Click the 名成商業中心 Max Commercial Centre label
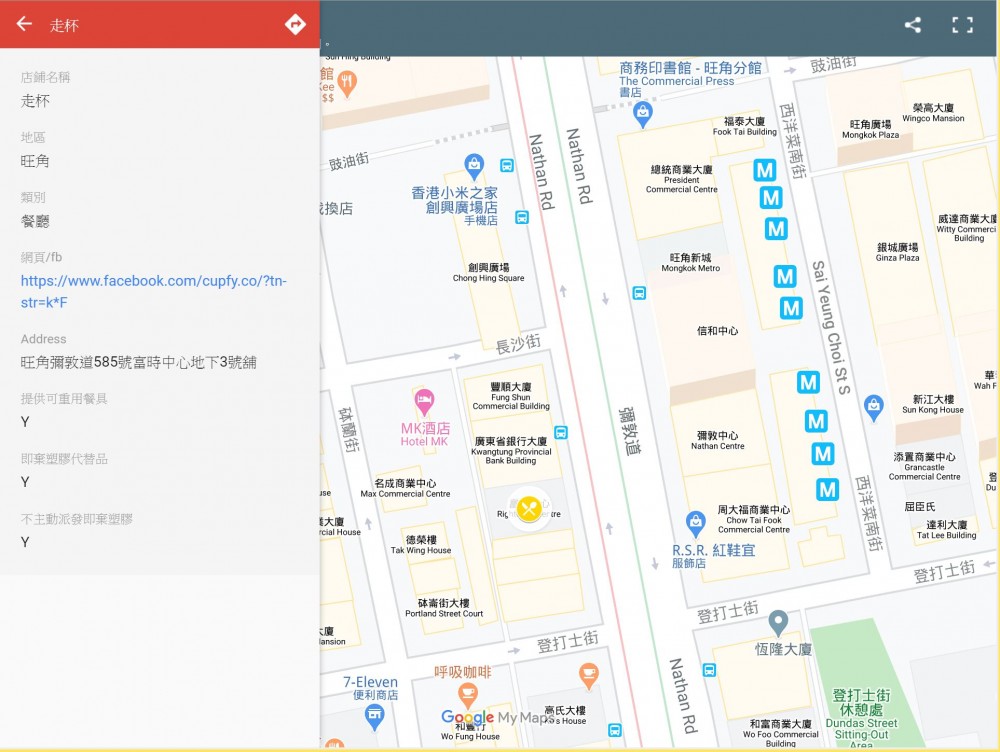This screenshot has height=752, width=1000. pyautogui.click(x=405, y=488)
